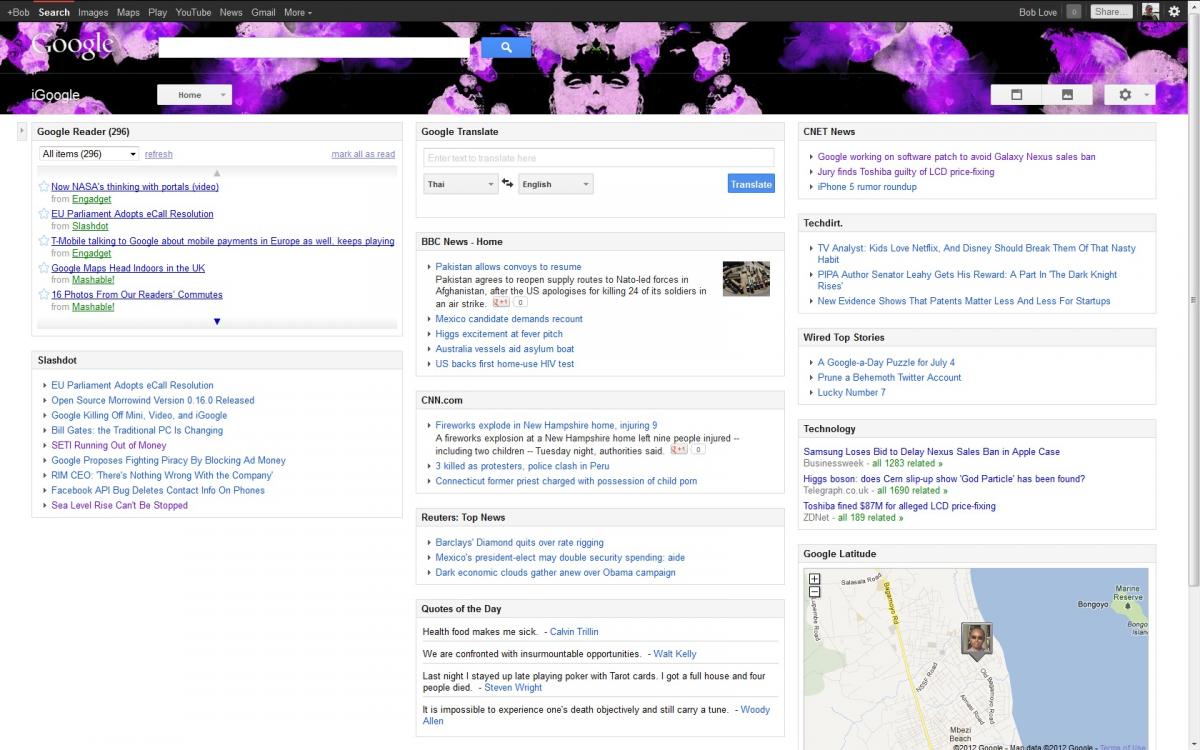Viewport: 1200px width, 750px height.
Task: Open 'SETI Running Out of Money' link
Action: 109,445
